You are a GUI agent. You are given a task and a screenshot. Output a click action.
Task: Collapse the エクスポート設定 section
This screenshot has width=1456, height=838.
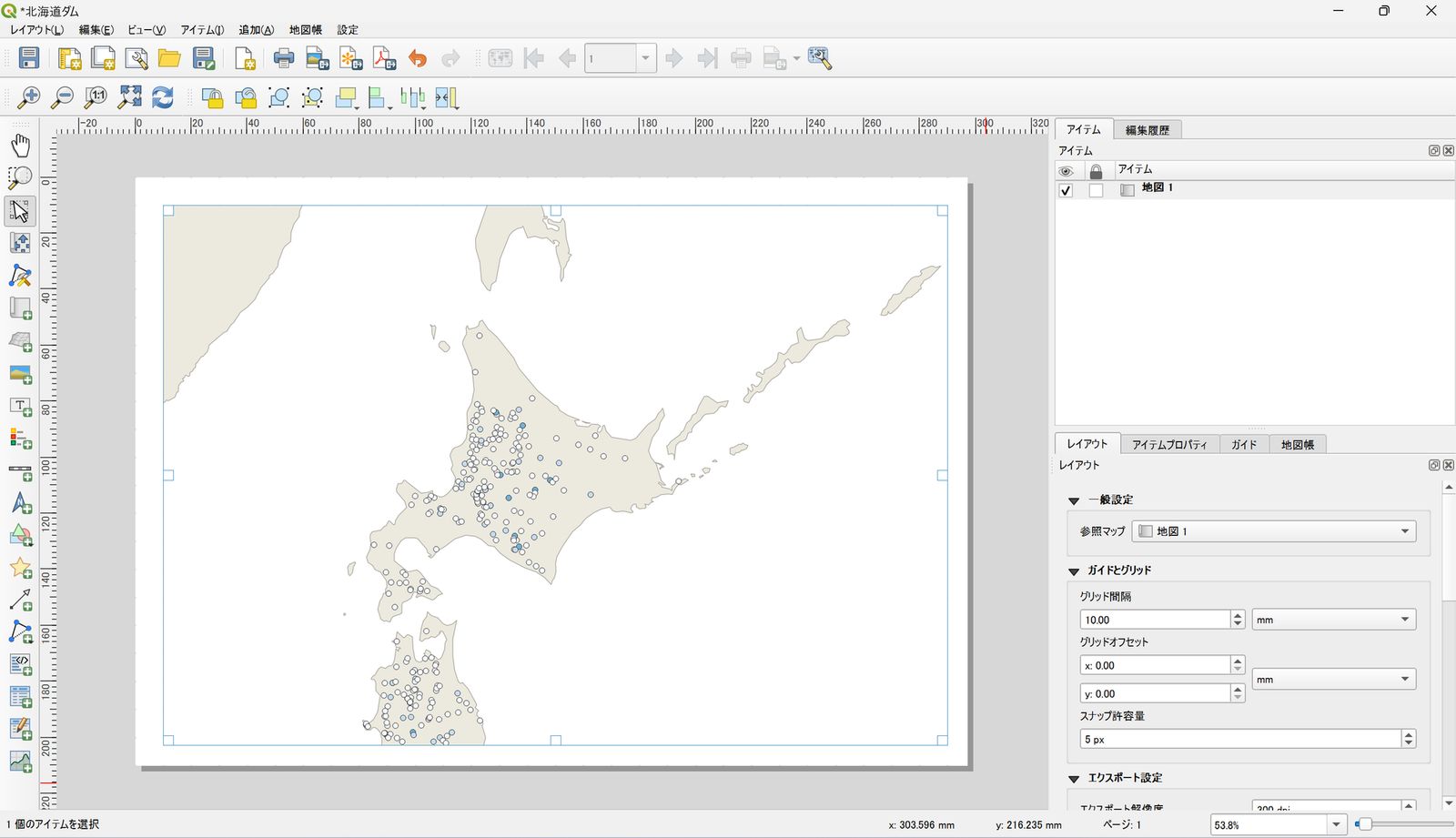tap(1074, 779)
